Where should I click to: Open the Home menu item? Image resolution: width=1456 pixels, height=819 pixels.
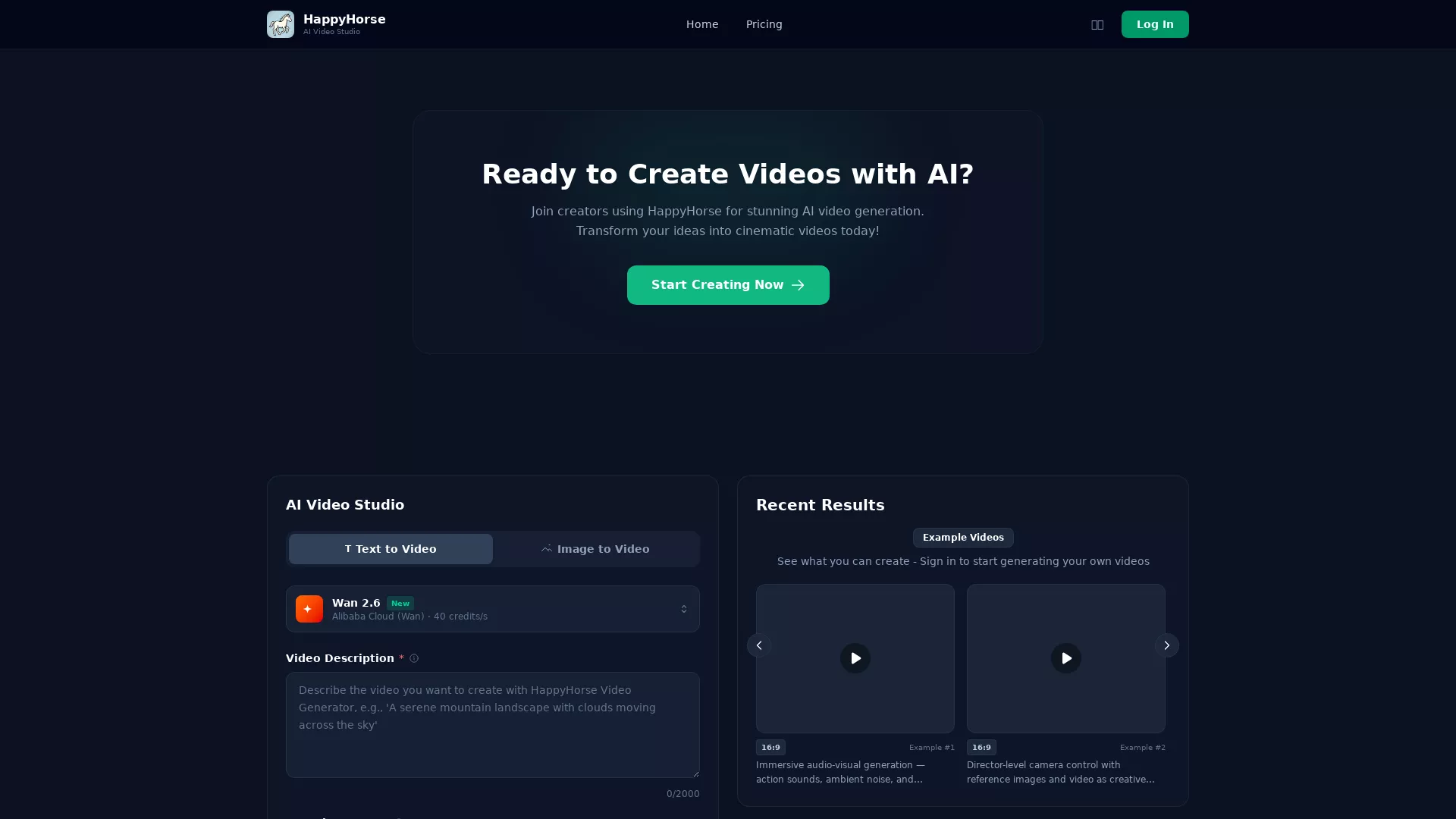point(701,24)
